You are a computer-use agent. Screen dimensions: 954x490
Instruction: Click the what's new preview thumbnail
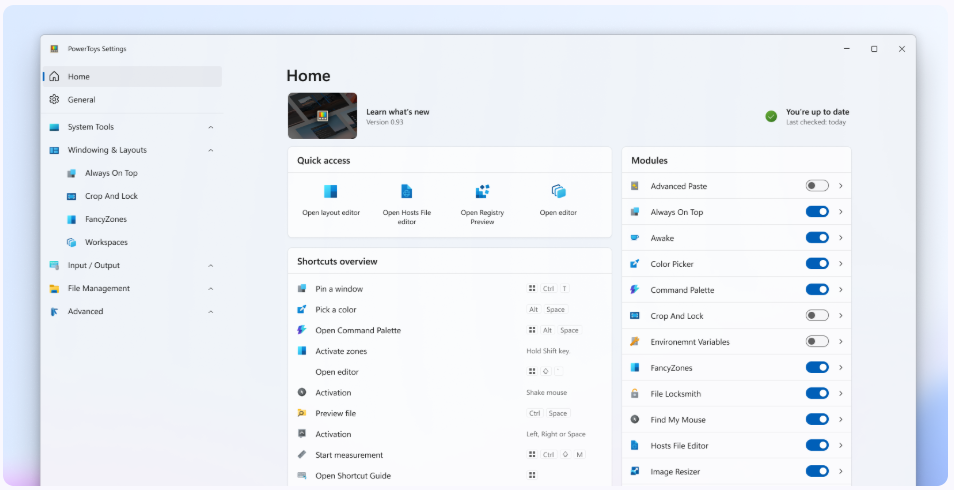coord(322,116)
